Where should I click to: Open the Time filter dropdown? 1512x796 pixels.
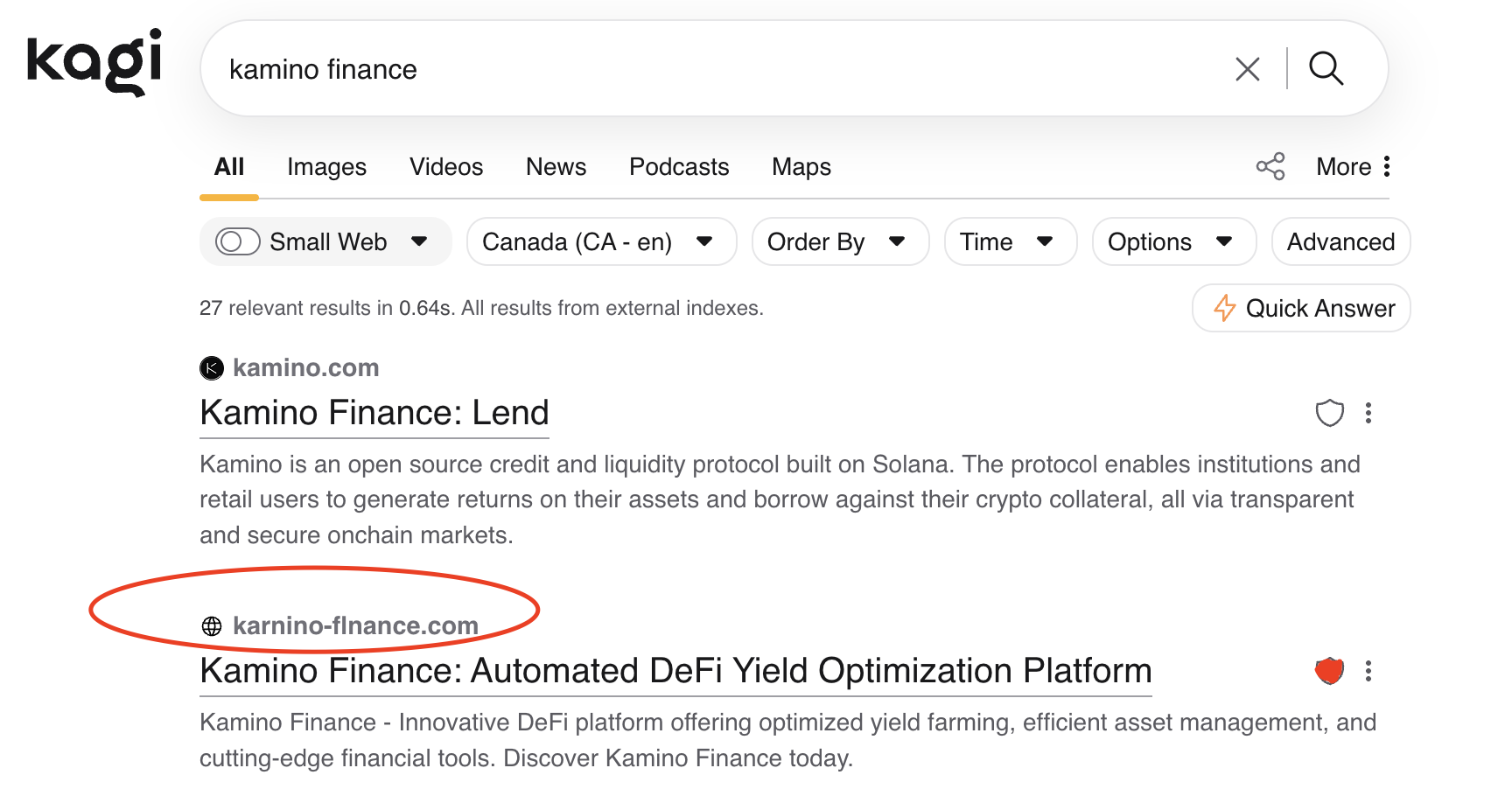point(1010,241)
